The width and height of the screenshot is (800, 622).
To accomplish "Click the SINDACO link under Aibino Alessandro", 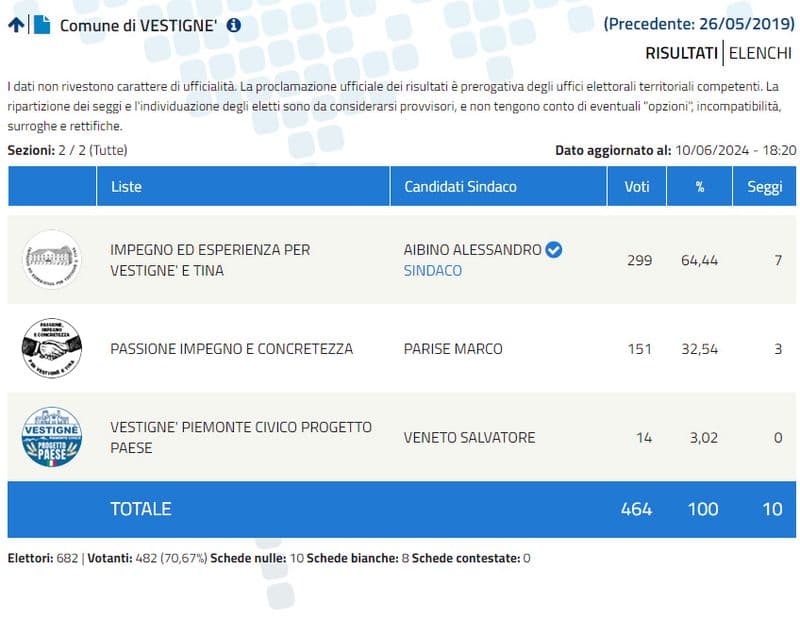I will pyautogui.click(x=432, y=270).
